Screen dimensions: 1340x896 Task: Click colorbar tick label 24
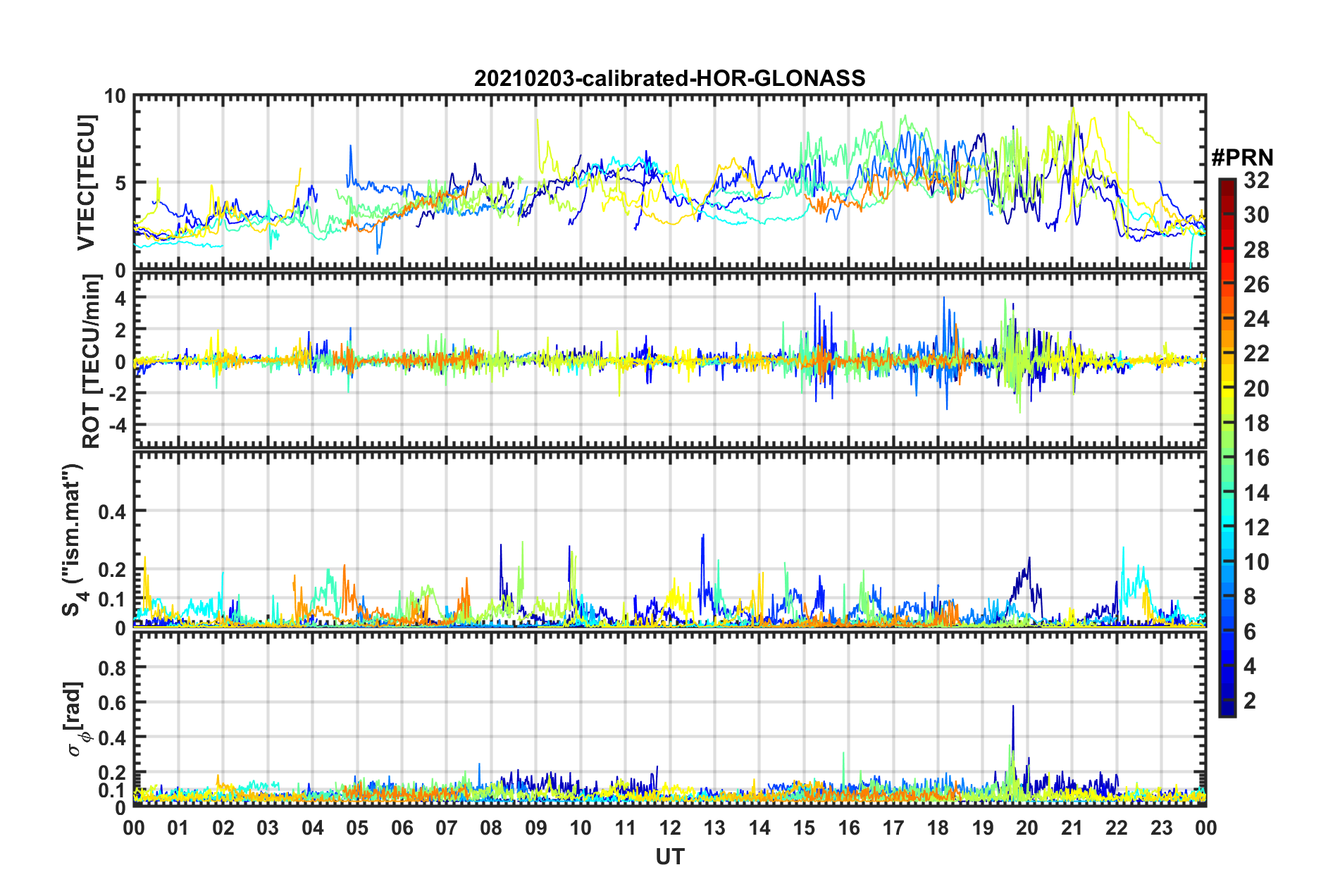coord(1256,319)
